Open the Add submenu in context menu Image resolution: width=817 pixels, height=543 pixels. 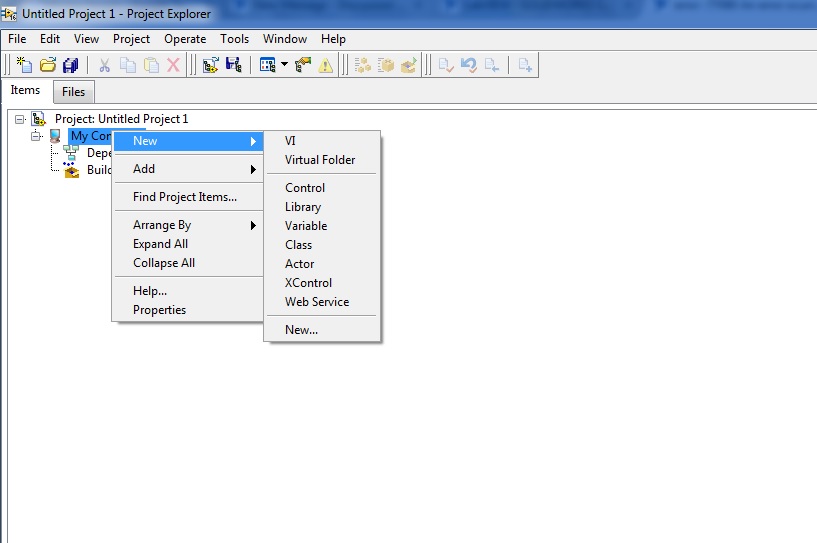[188, 169]
